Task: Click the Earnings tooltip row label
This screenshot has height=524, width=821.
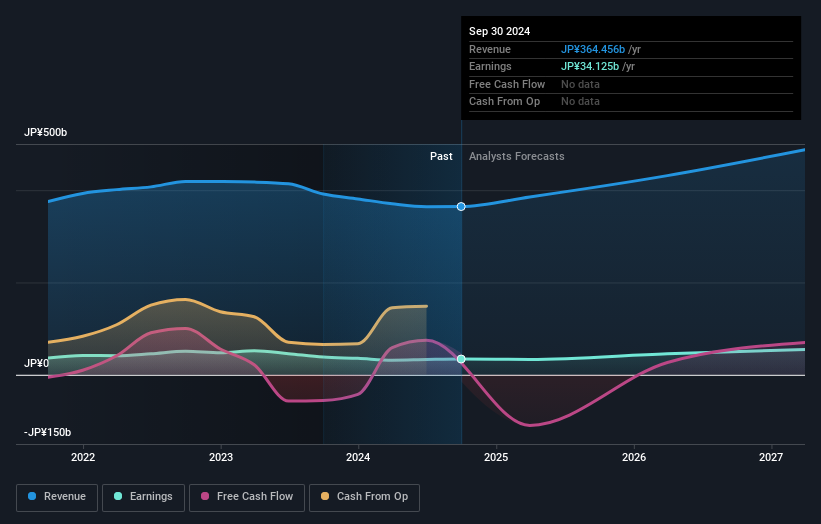Action: [490, 66]
